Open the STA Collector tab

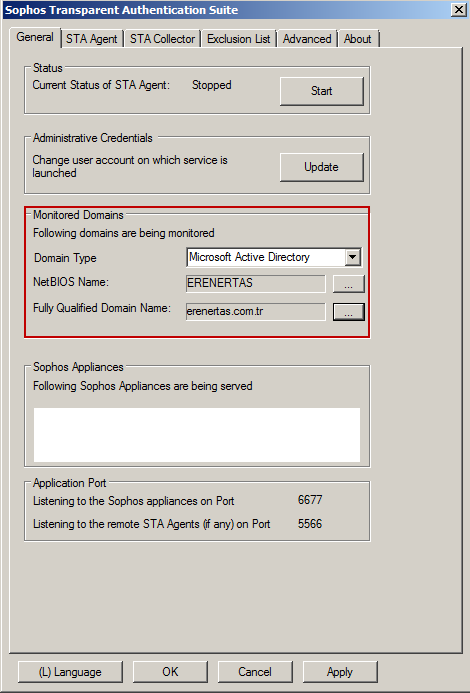click(162, 39)
